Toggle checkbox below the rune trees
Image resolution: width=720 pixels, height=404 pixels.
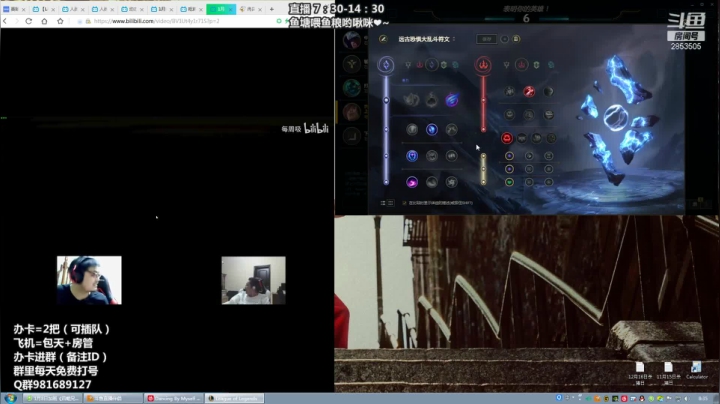point(404,202)
